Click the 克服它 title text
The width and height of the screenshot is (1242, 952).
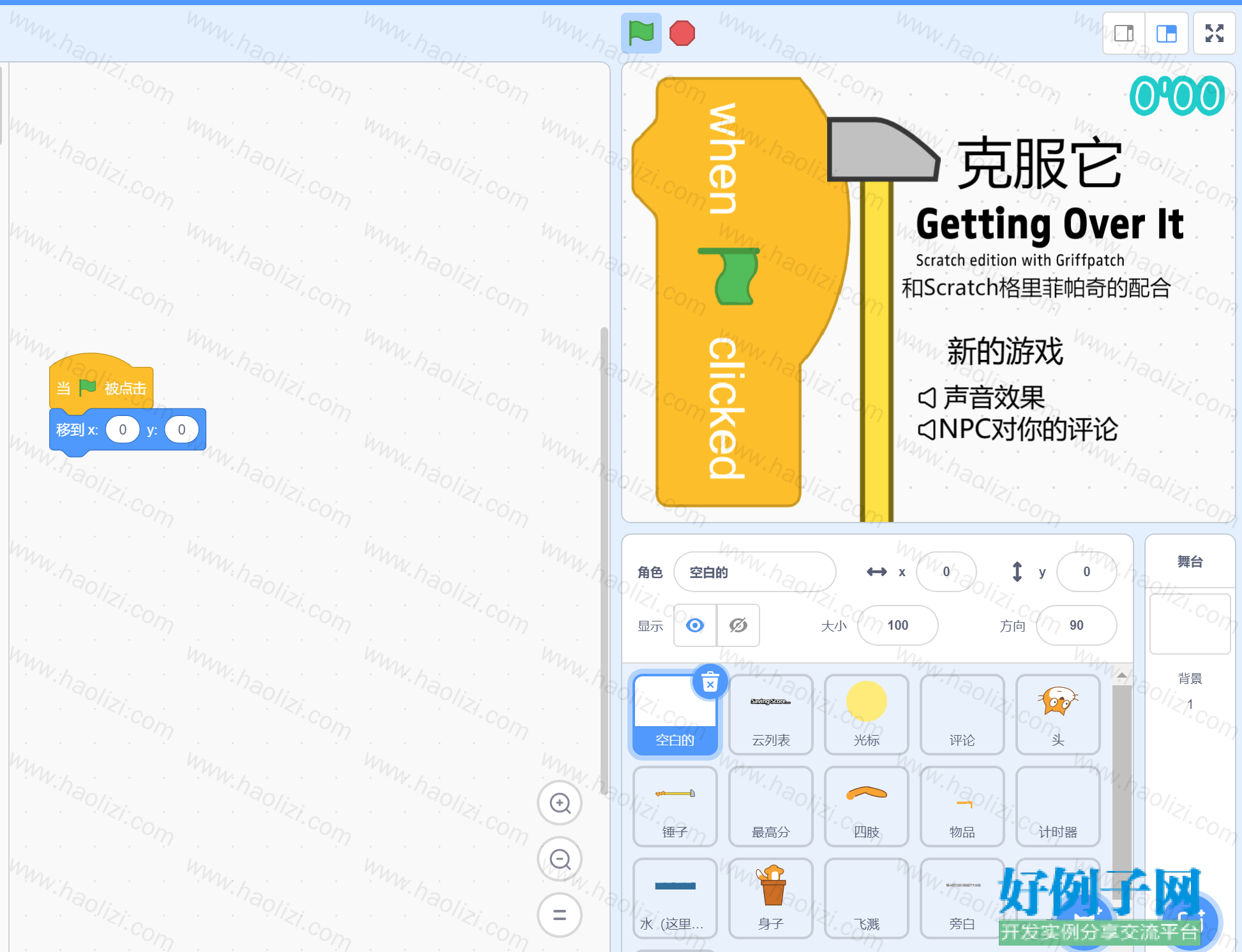1040,163
